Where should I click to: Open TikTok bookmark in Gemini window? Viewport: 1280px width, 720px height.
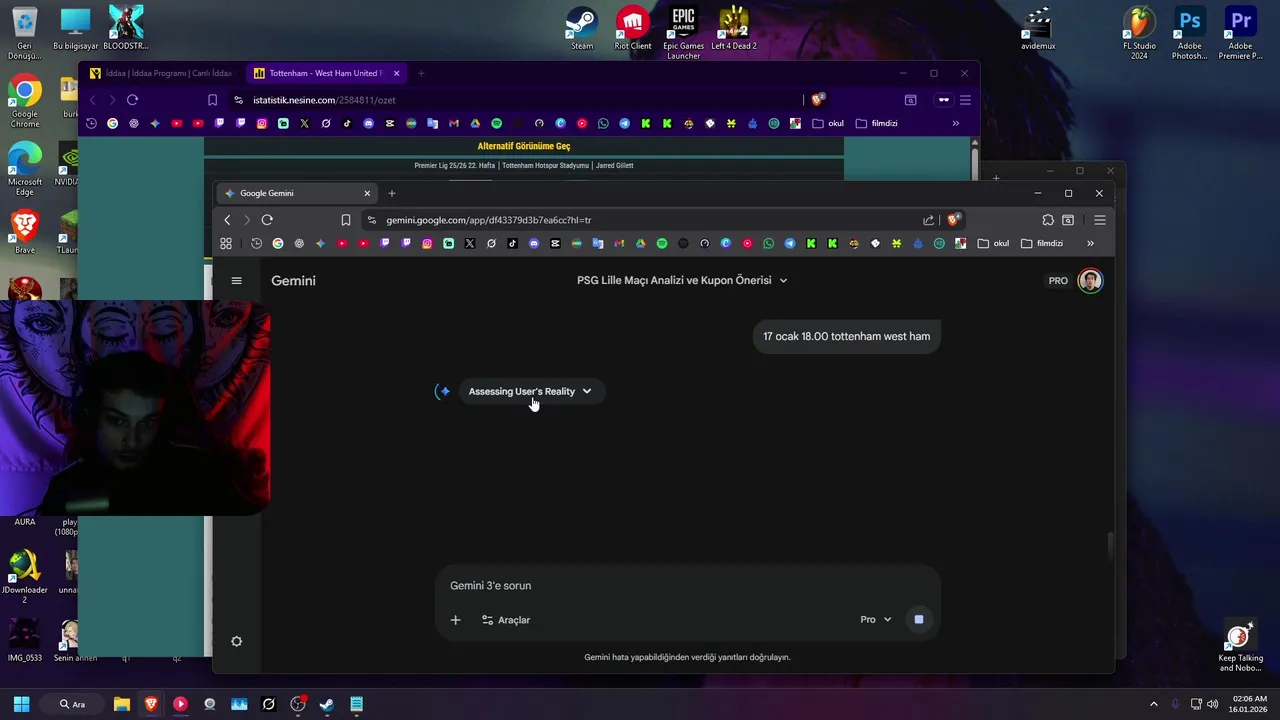(512, 243)
